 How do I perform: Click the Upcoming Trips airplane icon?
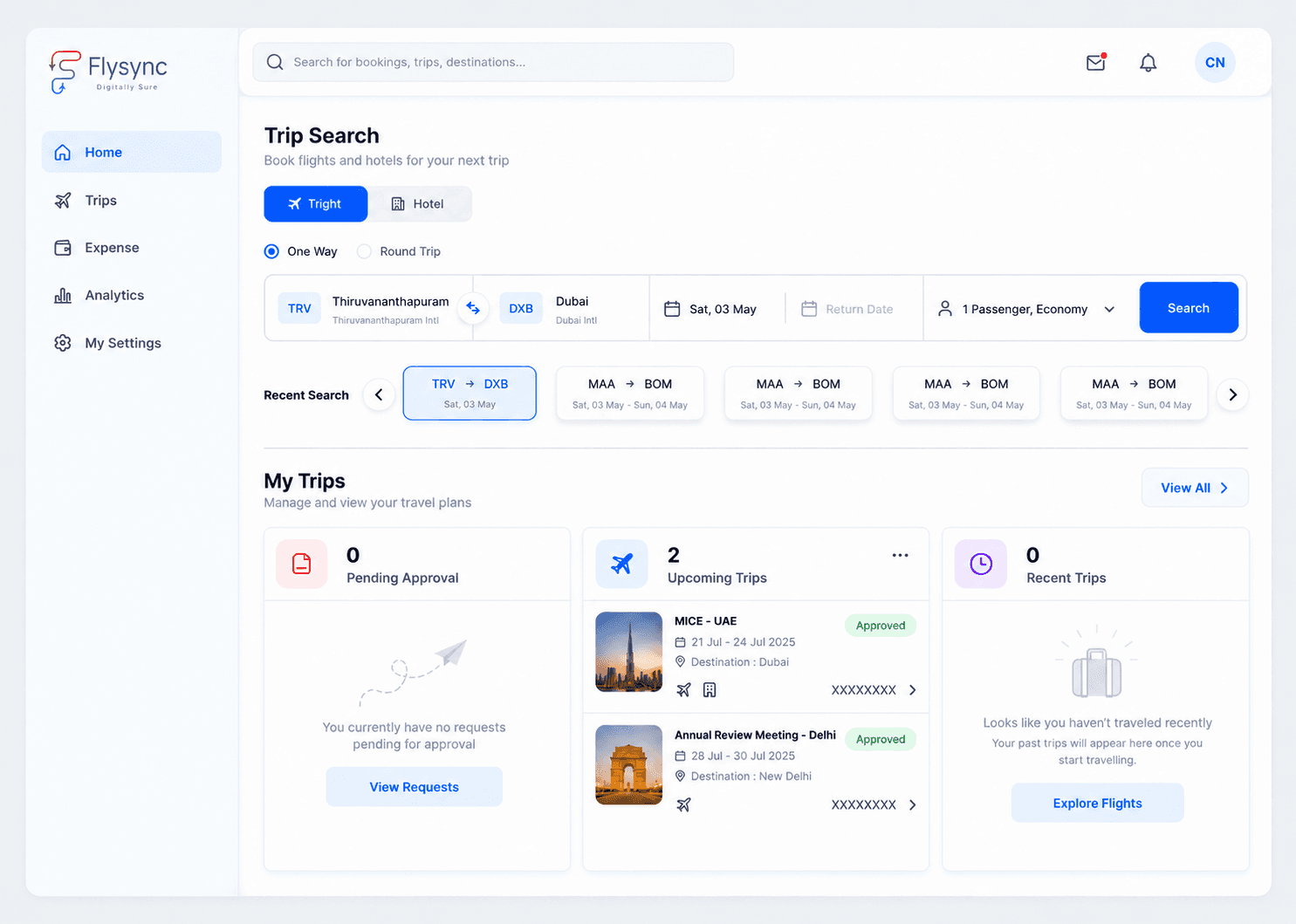tap(622, 564)
